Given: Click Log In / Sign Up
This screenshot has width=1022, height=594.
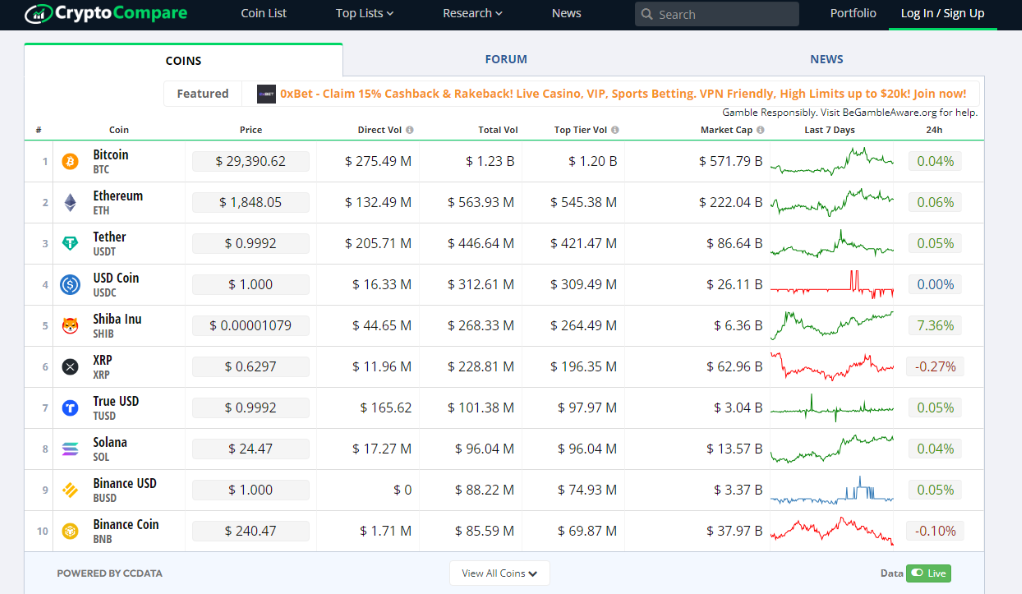Looking at the screenshot, I should click(x=942, y=13).
